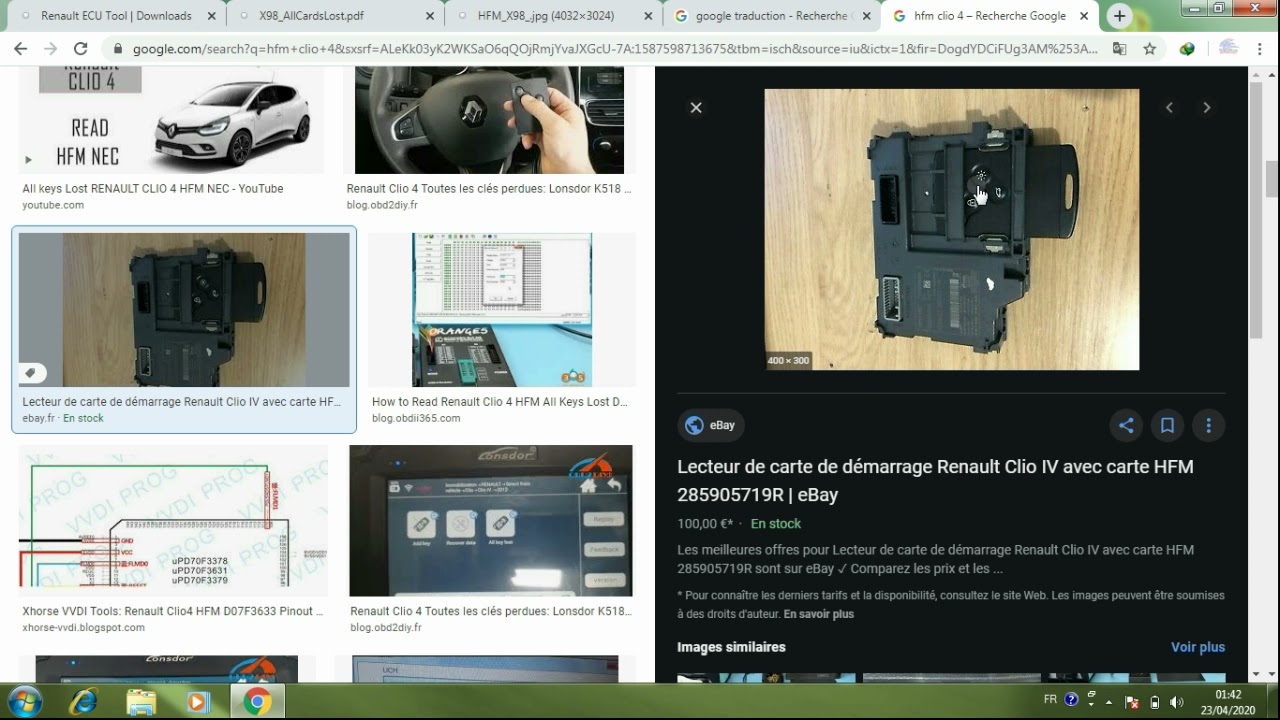Select the steering wheel key thumbnail
This screenshot has width=1280, height=720.
click(x=490, y=120)
